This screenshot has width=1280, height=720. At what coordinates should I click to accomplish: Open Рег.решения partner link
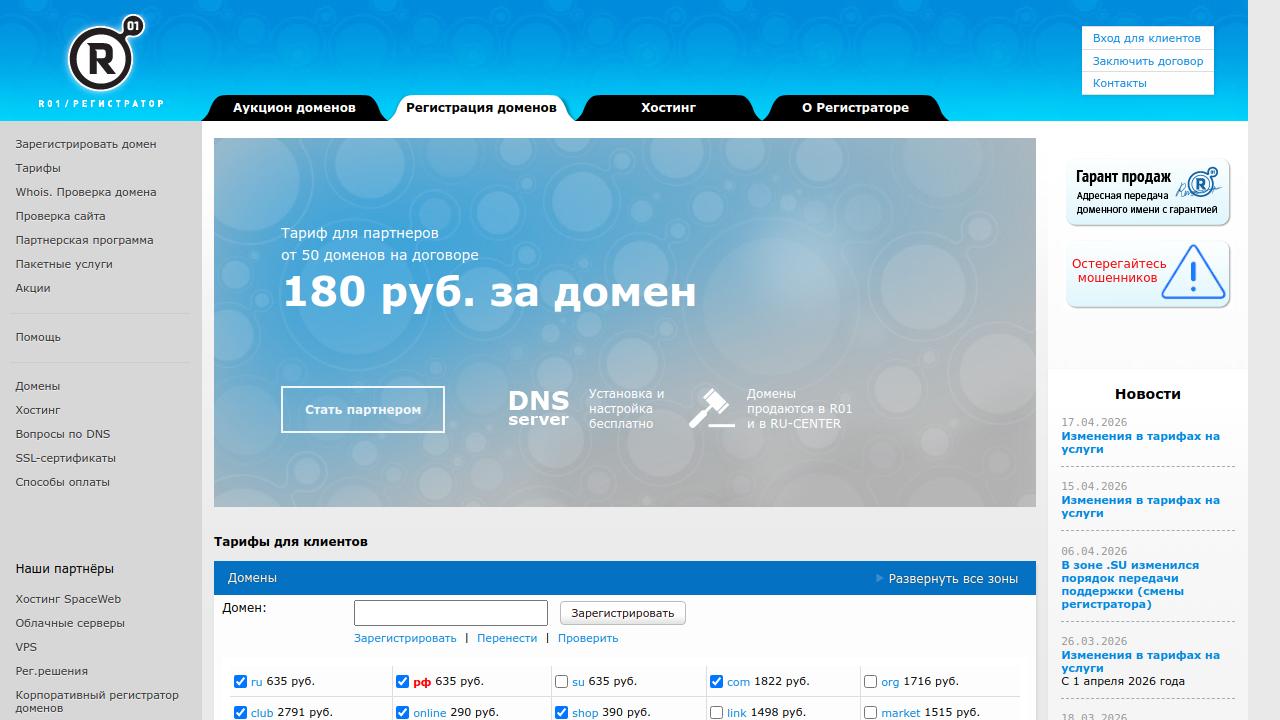pos(51,671)
